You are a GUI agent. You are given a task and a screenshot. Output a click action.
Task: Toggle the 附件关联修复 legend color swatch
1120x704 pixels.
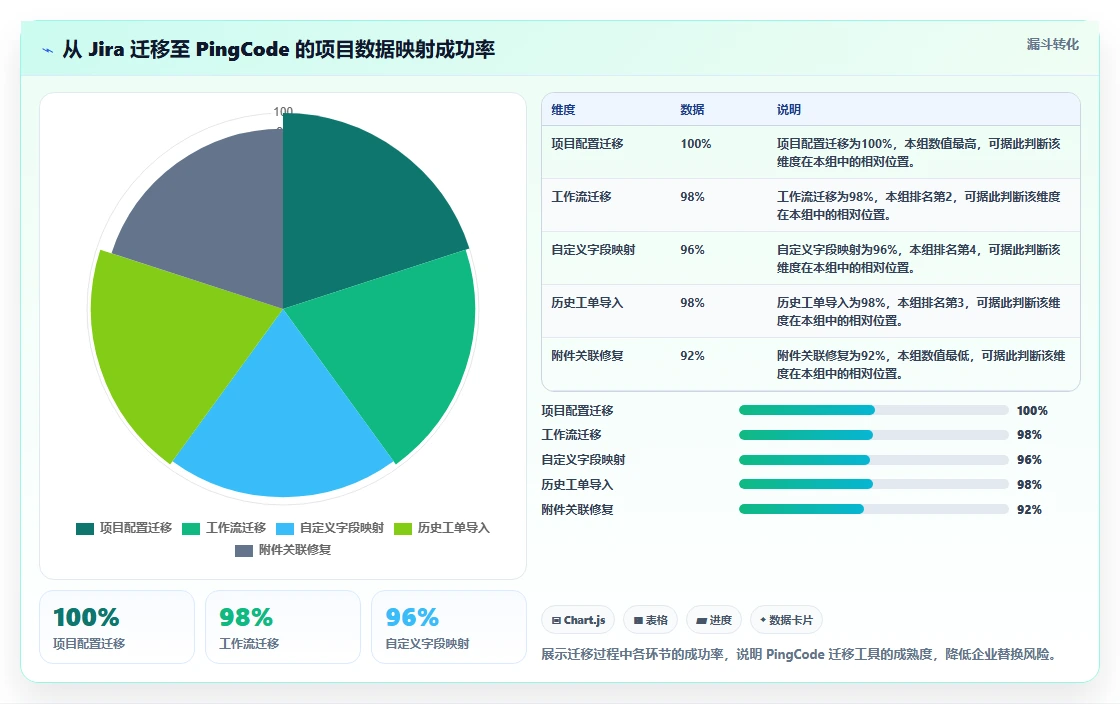244,550
